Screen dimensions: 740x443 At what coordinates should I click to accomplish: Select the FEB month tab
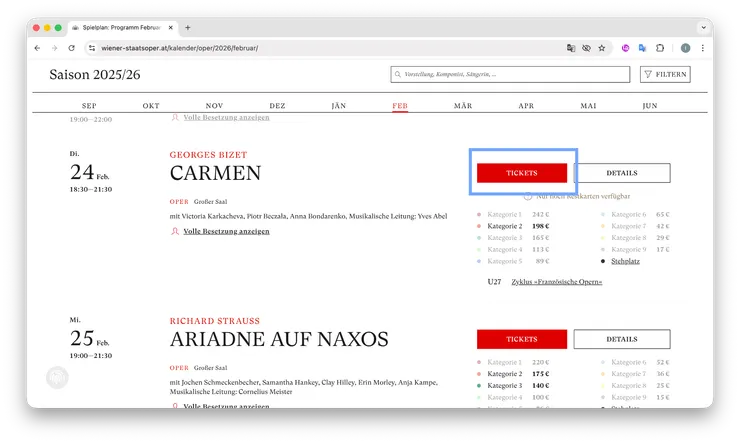(x=400, y=106)
